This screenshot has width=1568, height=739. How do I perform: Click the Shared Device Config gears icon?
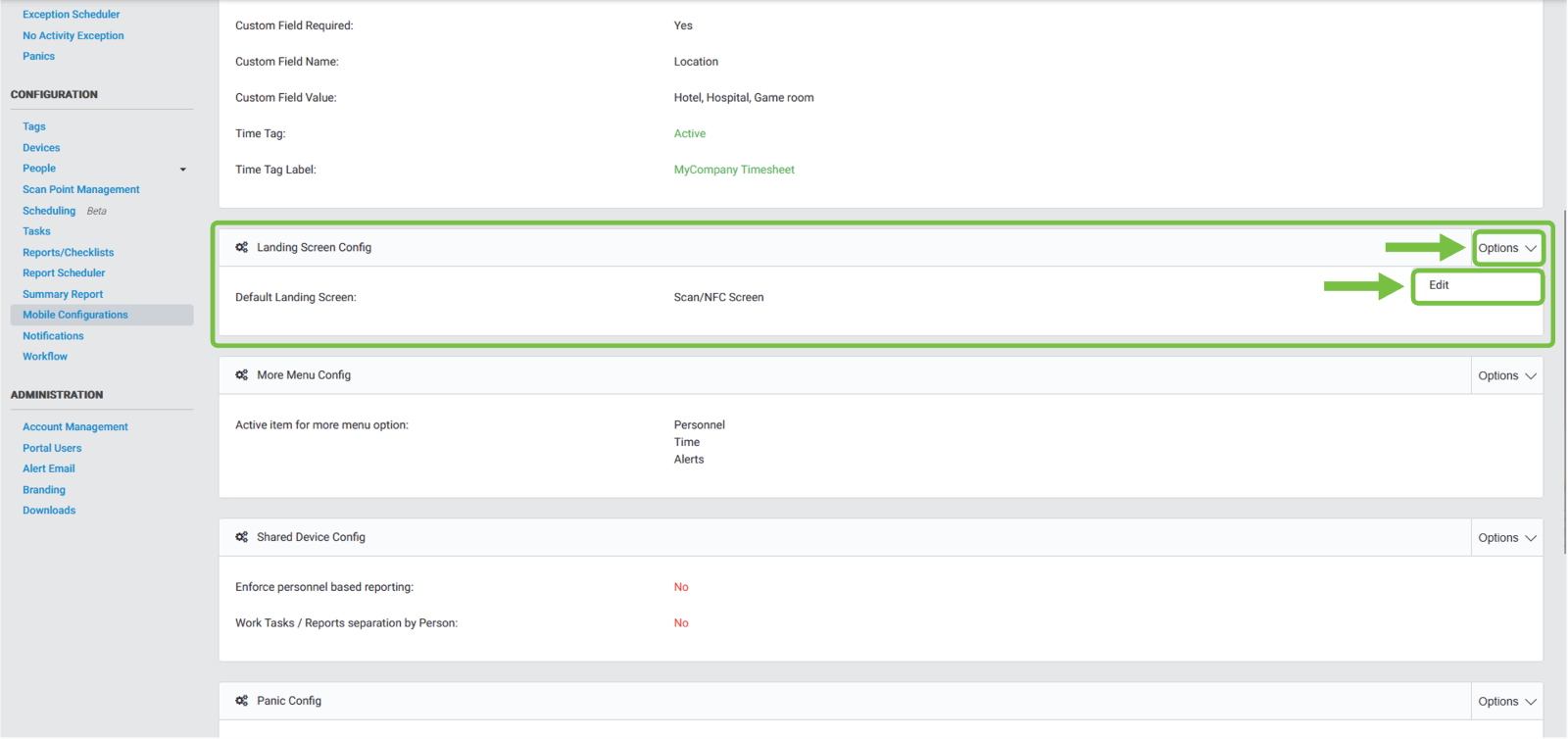241,537
